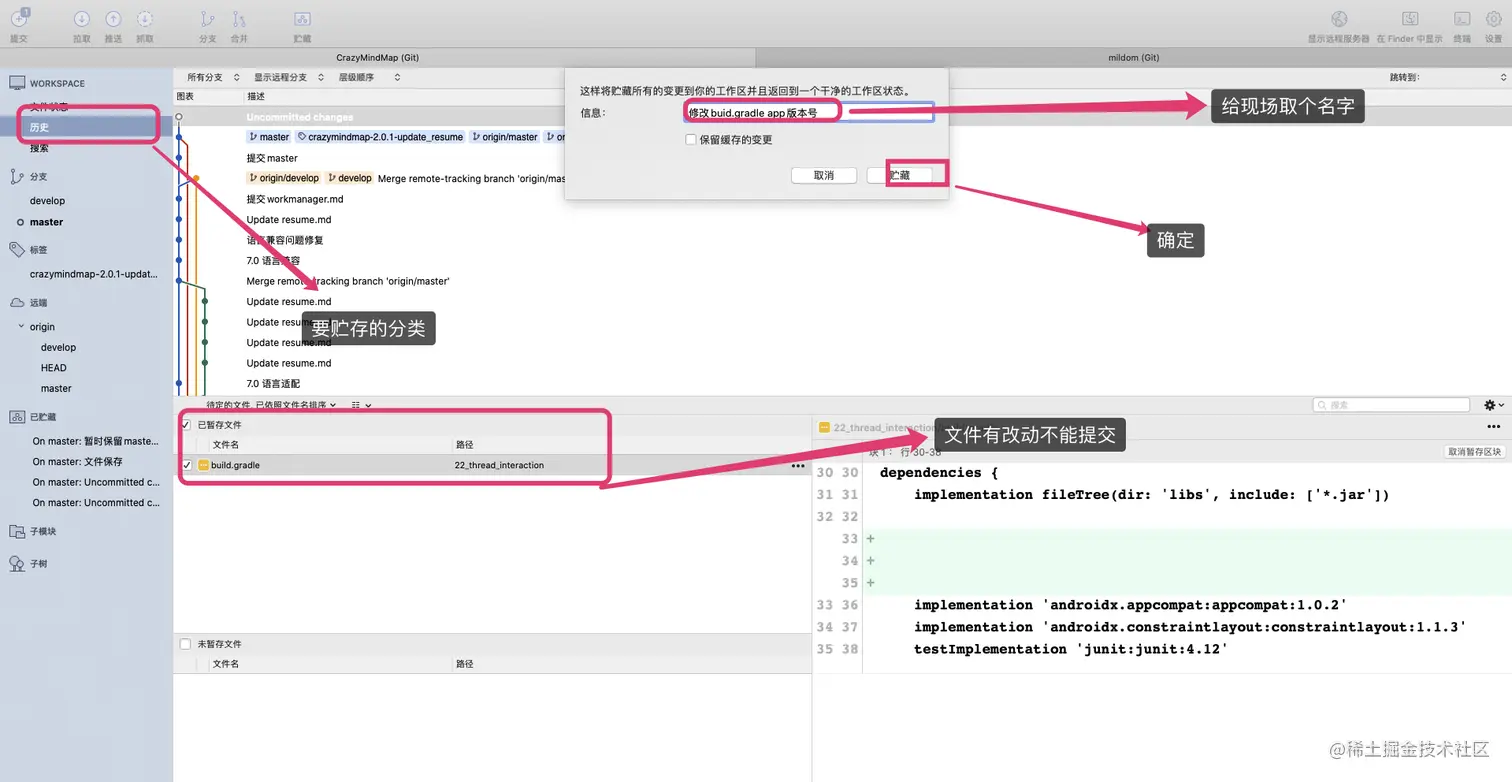Uncheck the 已暂存文件 header checkbox
This screenshot has height=782, width=1512.
tap(185, 425)
